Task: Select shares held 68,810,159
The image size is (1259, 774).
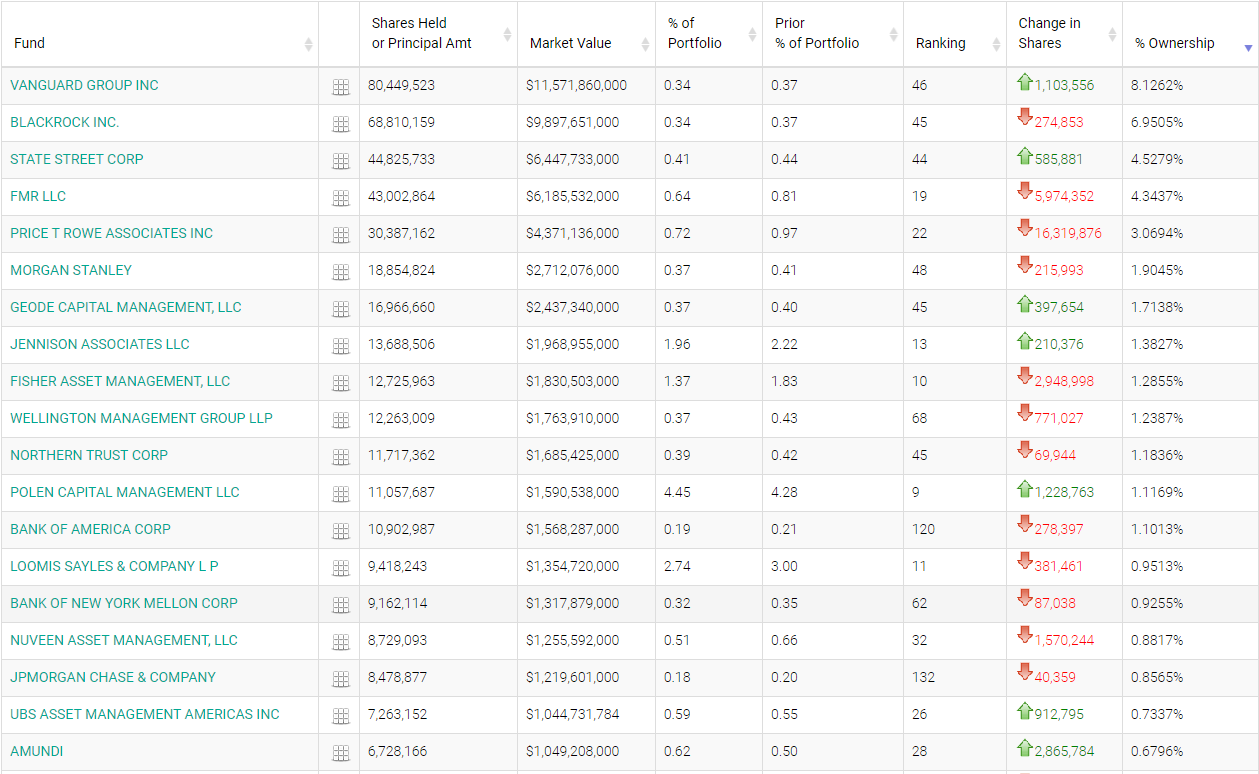Action: click(x=401, y=123)
